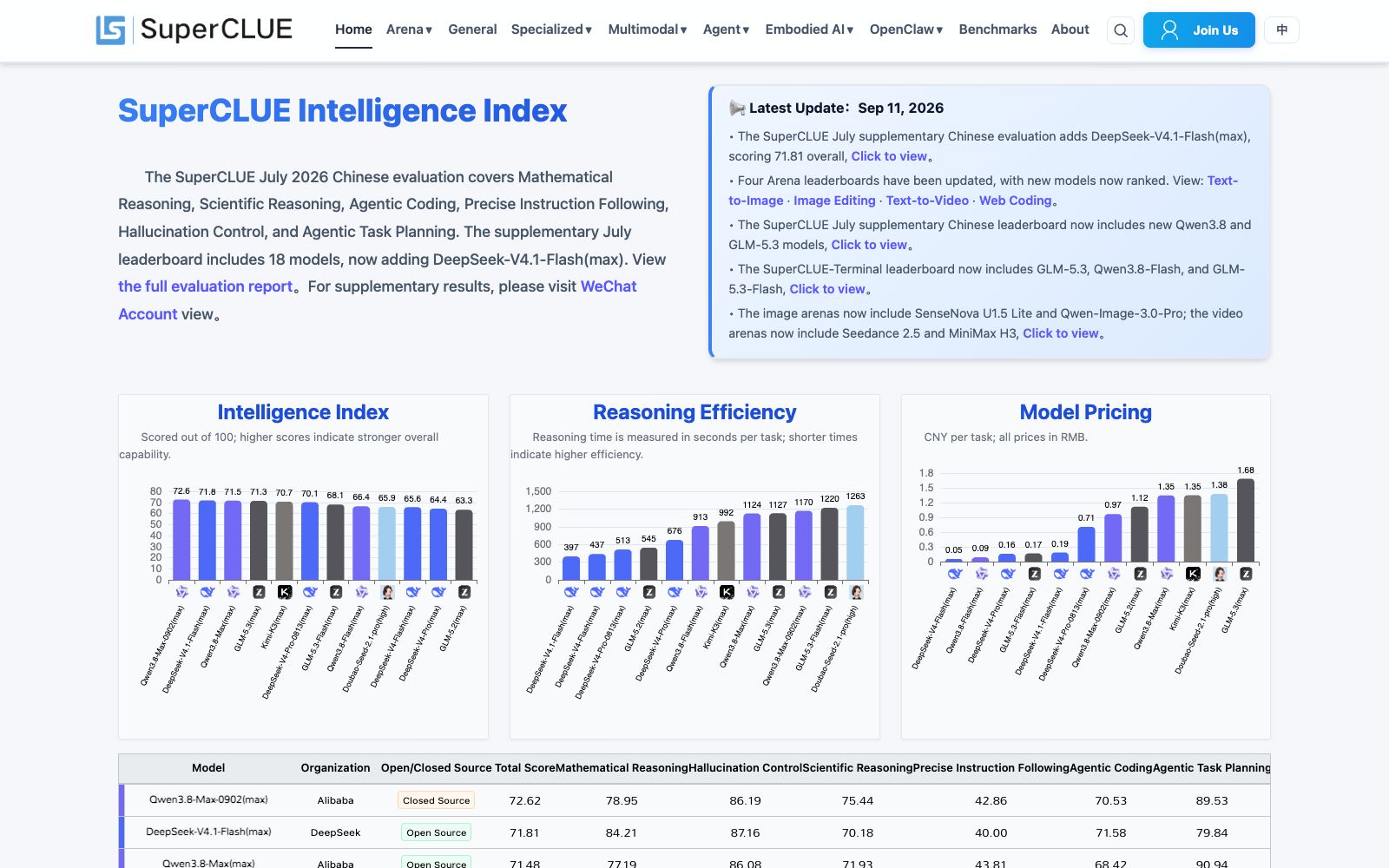Follow the WeChat Account link
This screenshot has height=868, width=1389.
point(378,300)
